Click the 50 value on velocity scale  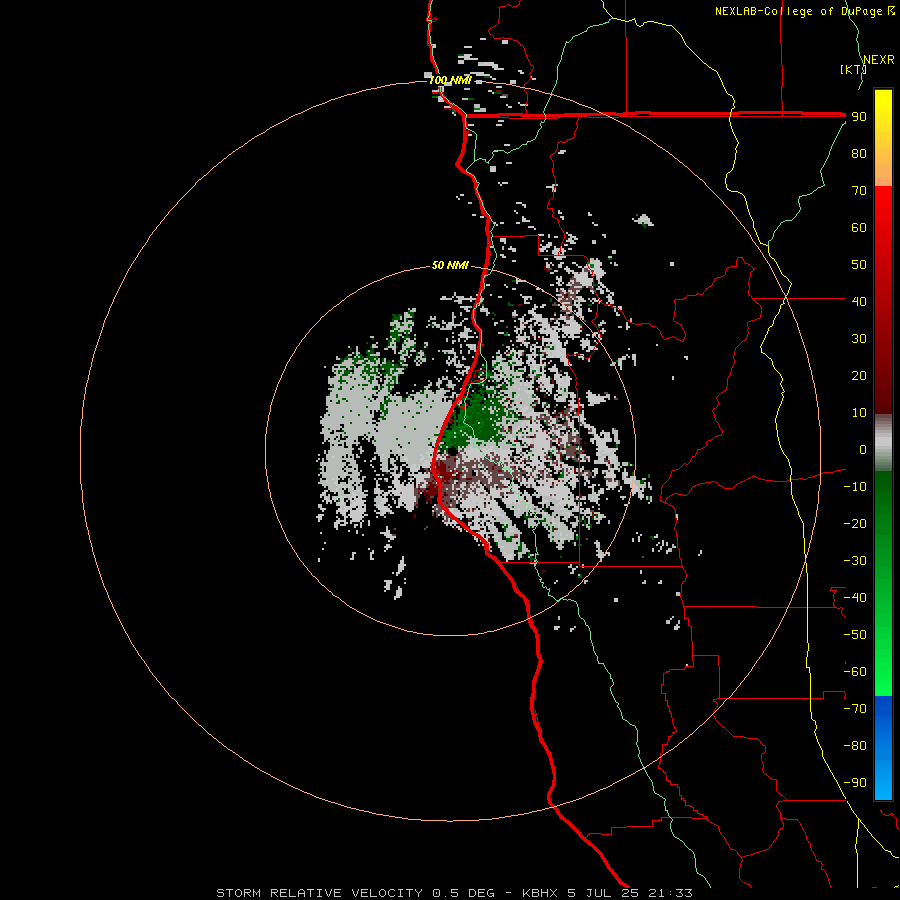(859, 265)
